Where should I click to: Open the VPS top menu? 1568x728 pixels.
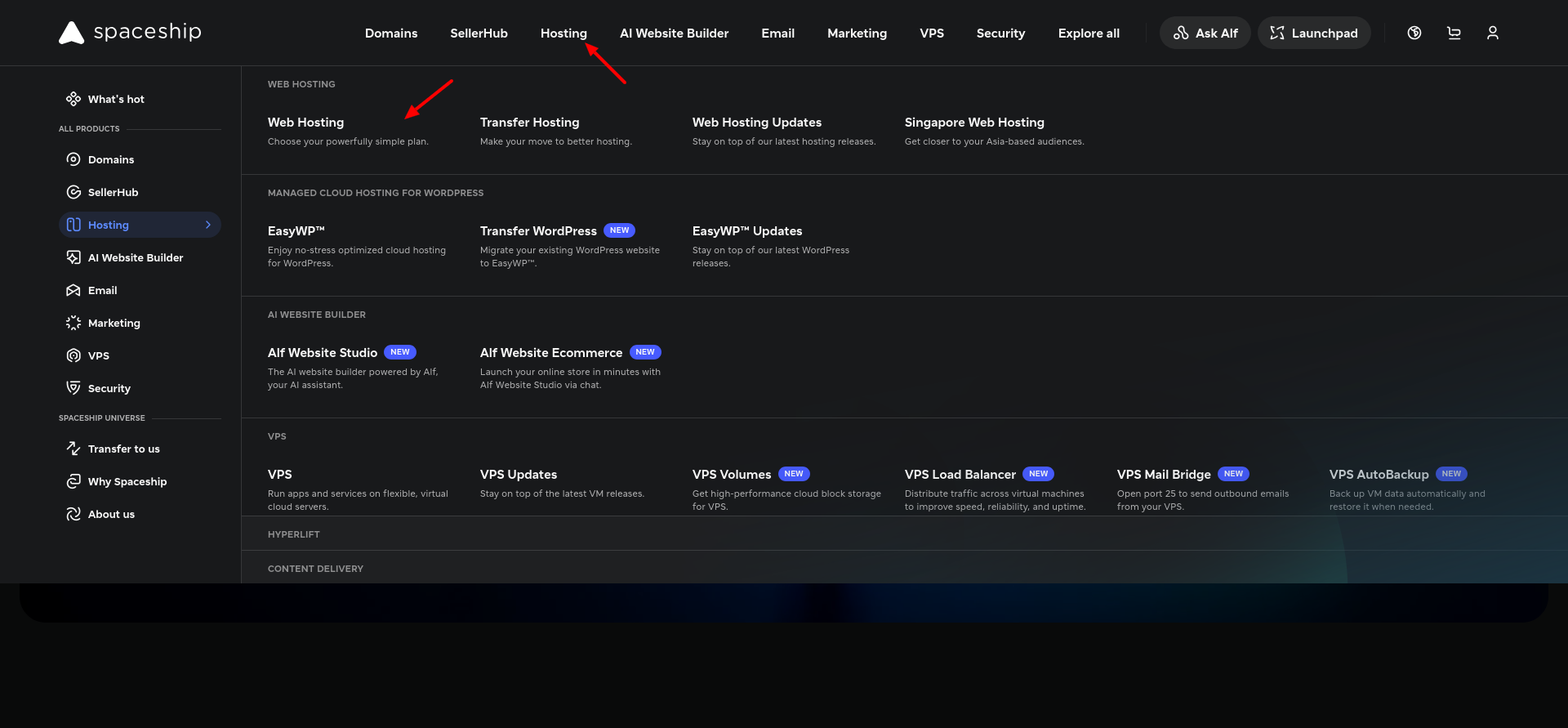(932, 33)
